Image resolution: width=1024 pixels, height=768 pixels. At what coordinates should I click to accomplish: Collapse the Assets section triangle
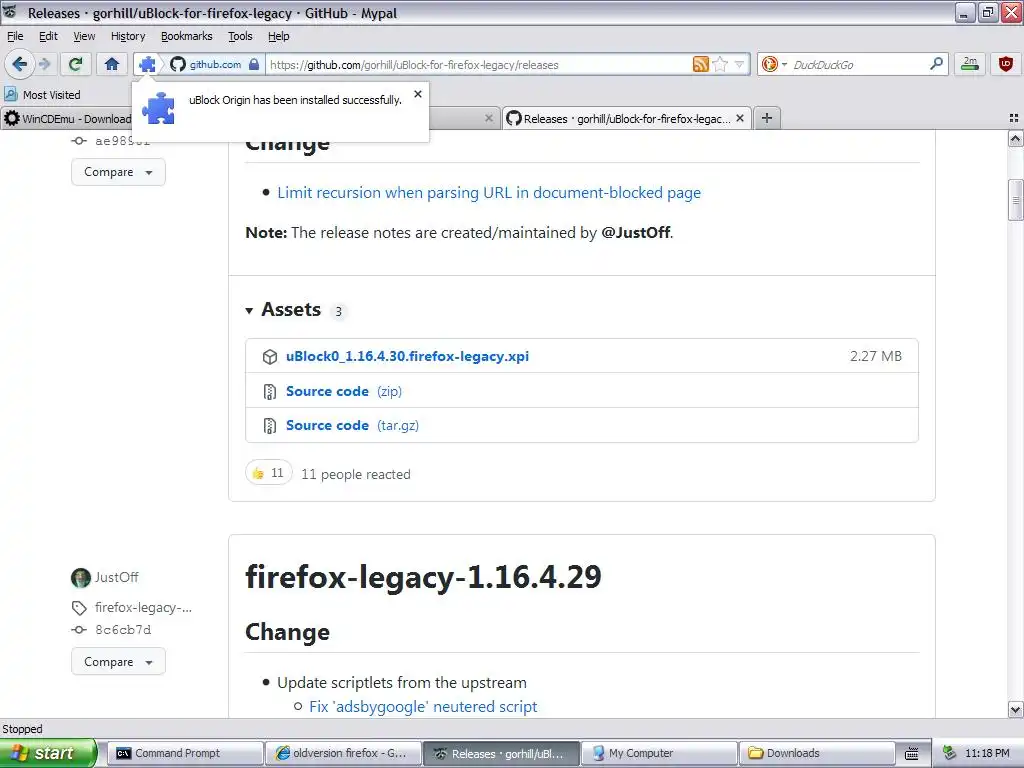(249, 311)
